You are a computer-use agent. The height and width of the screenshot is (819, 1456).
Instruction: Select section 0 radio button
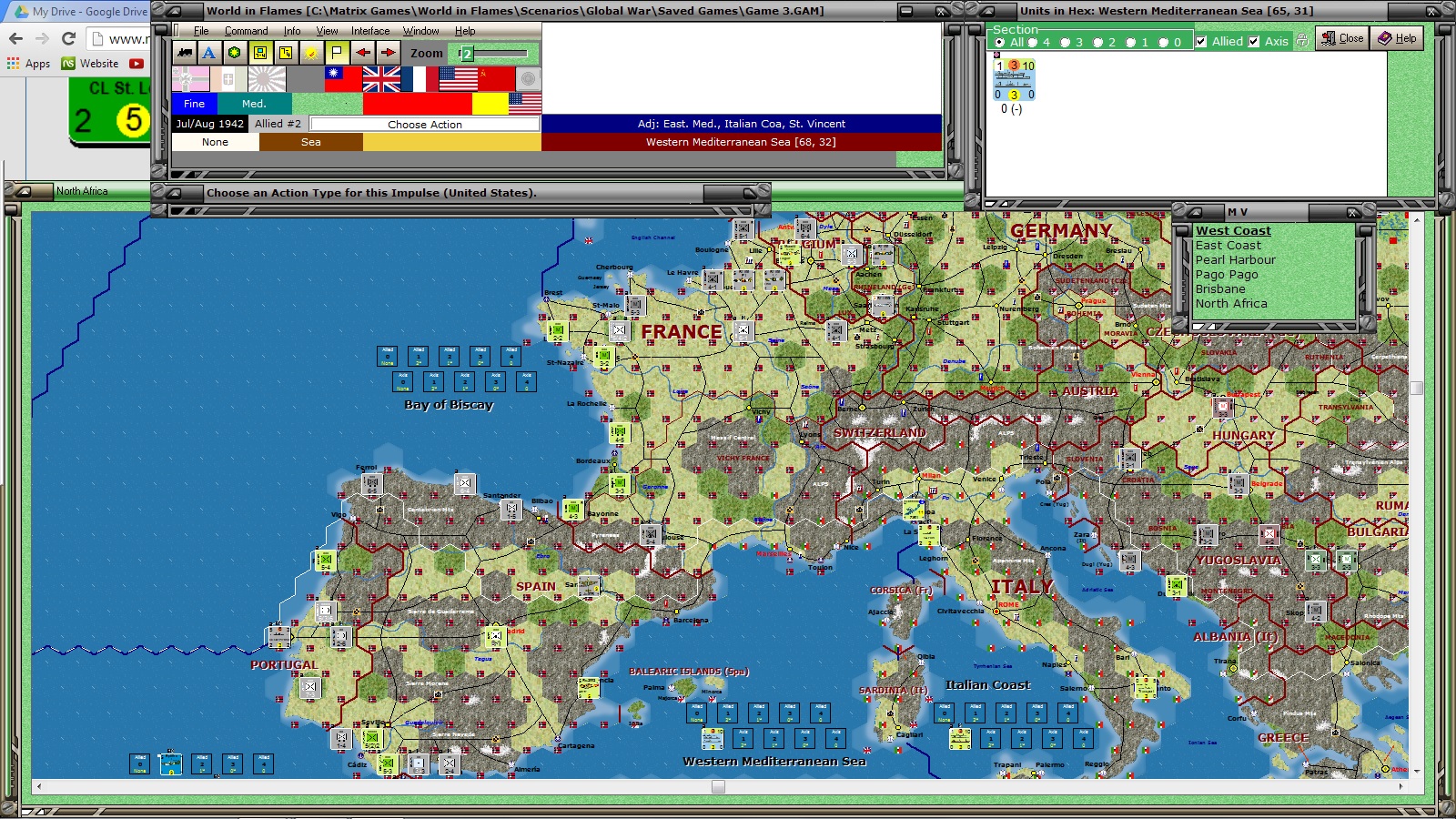[1164, 42]
